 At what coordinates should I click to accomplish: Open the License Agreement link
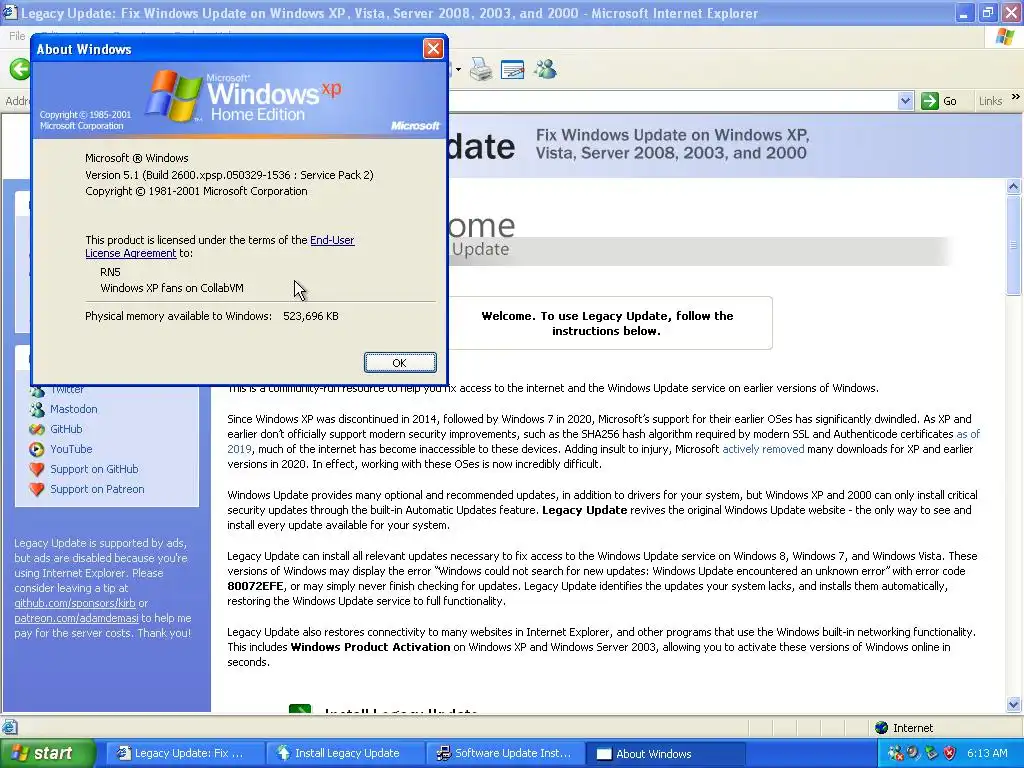[x=131, y=253]
